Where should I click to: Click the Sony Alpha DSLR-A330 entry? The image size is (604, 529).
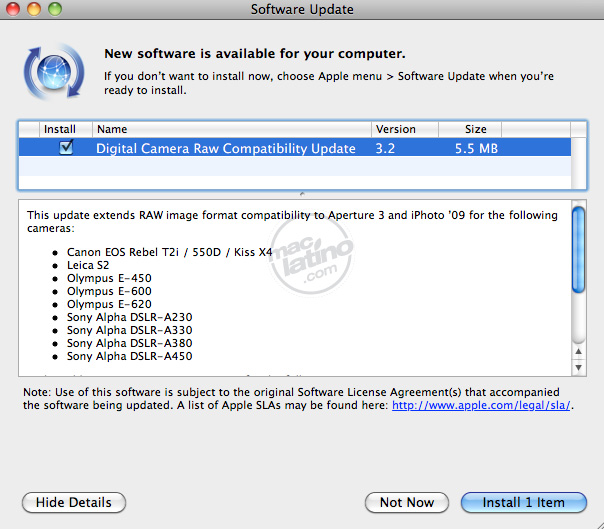129,330
